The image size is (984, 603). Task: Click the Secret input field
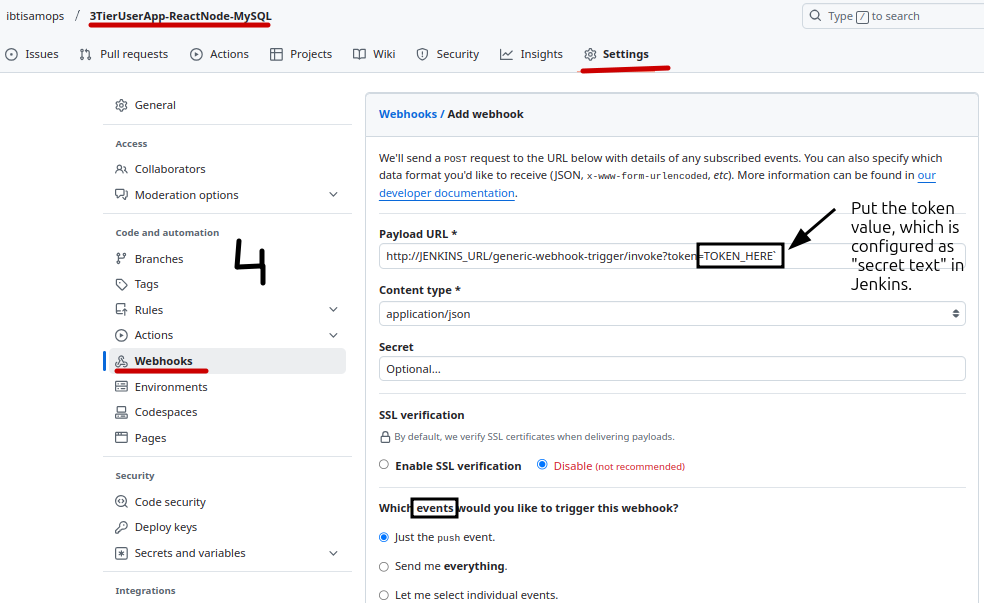[671, 369]
